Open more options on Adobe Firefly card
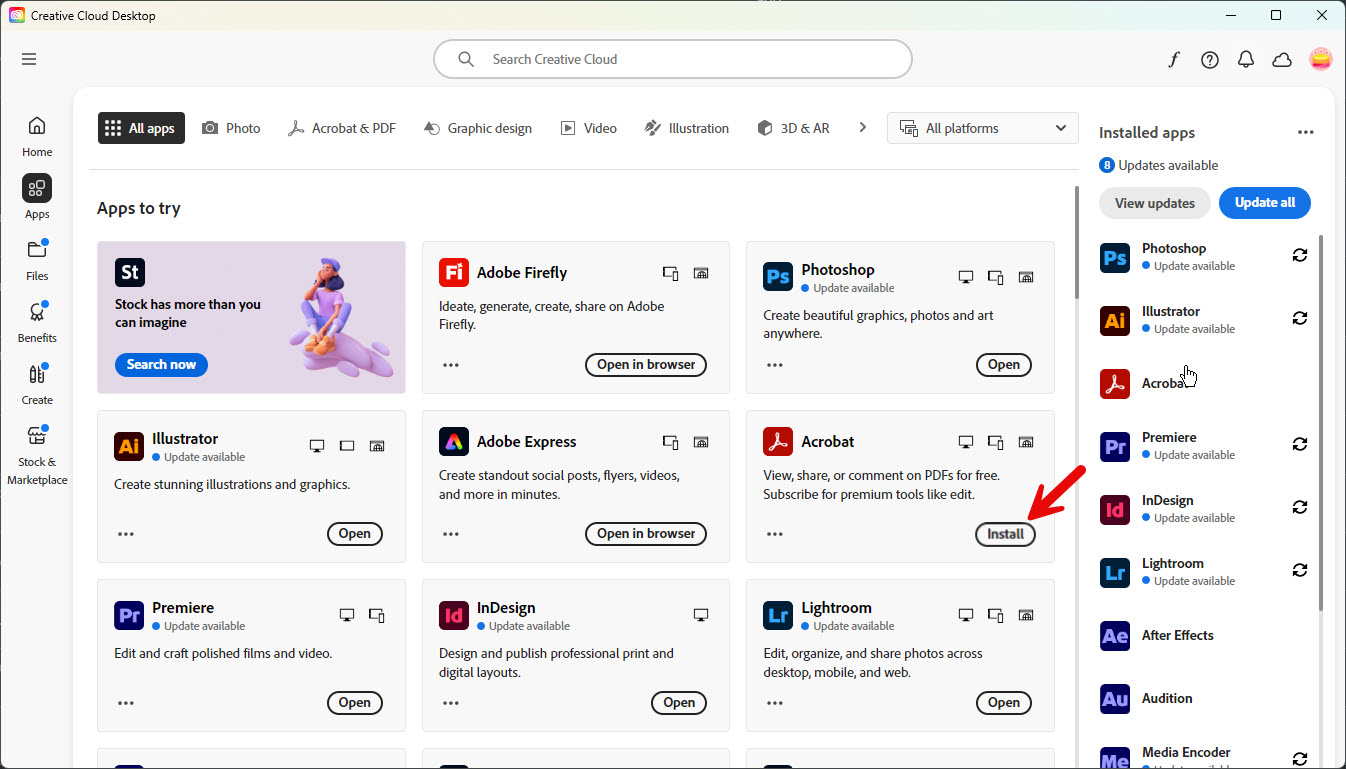This screenshot has width=1346, height=769. pyautogui.click(x=451, y=365)
